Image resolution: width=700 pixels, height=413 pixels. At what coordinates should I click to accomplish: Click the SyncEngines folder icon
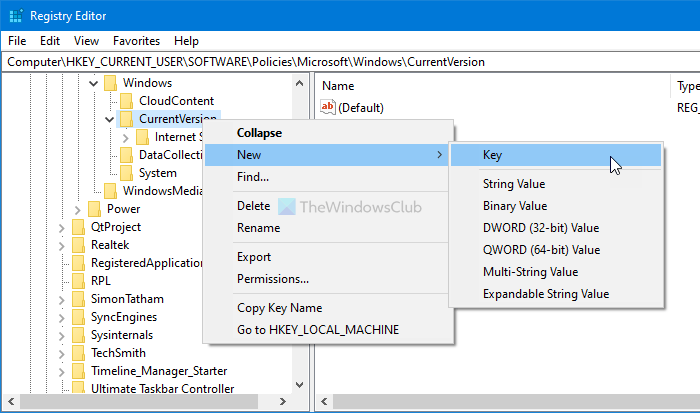[79, 317]
